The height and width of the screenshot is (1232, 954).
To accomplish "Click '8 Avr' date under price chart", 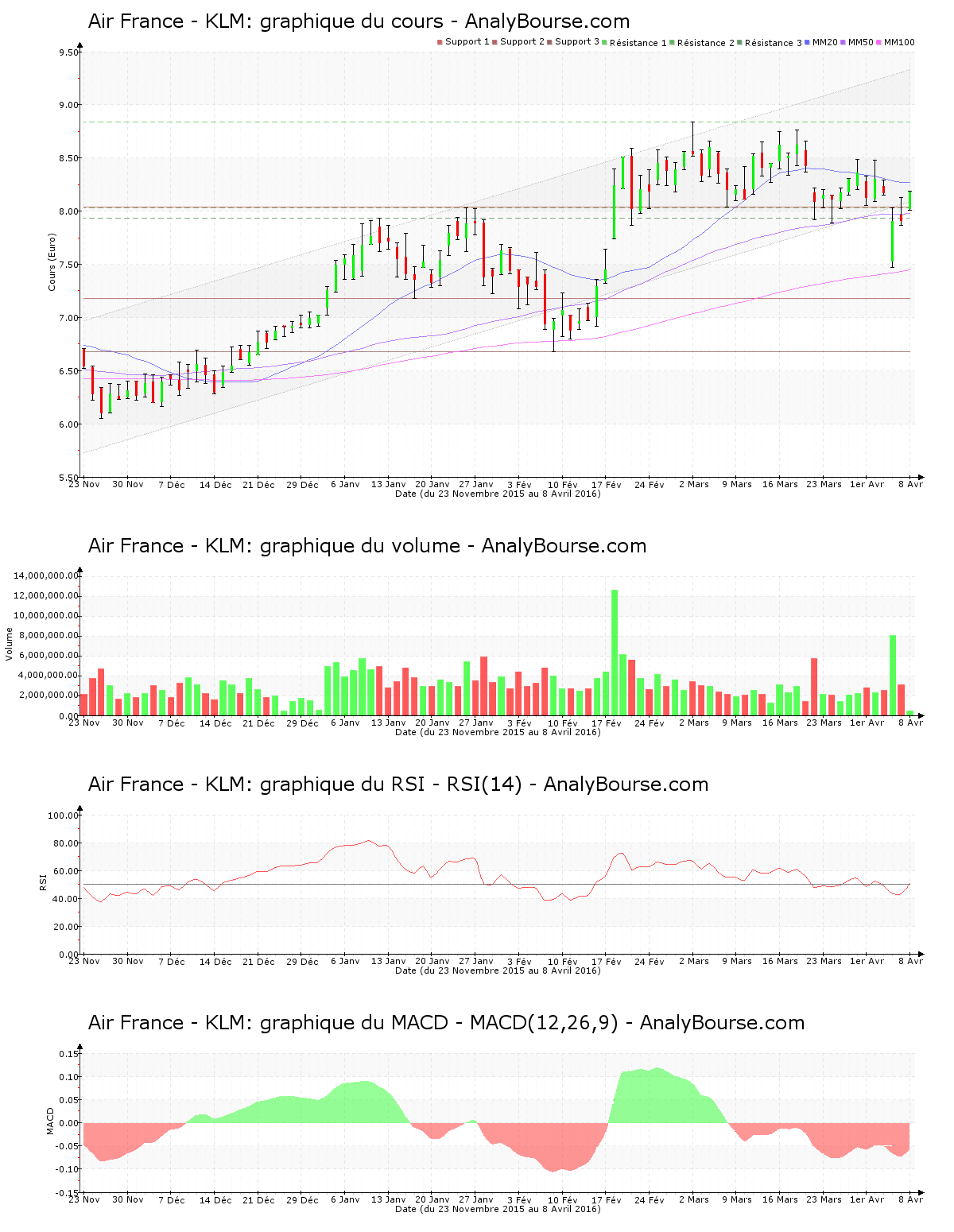I will [910, 484].
